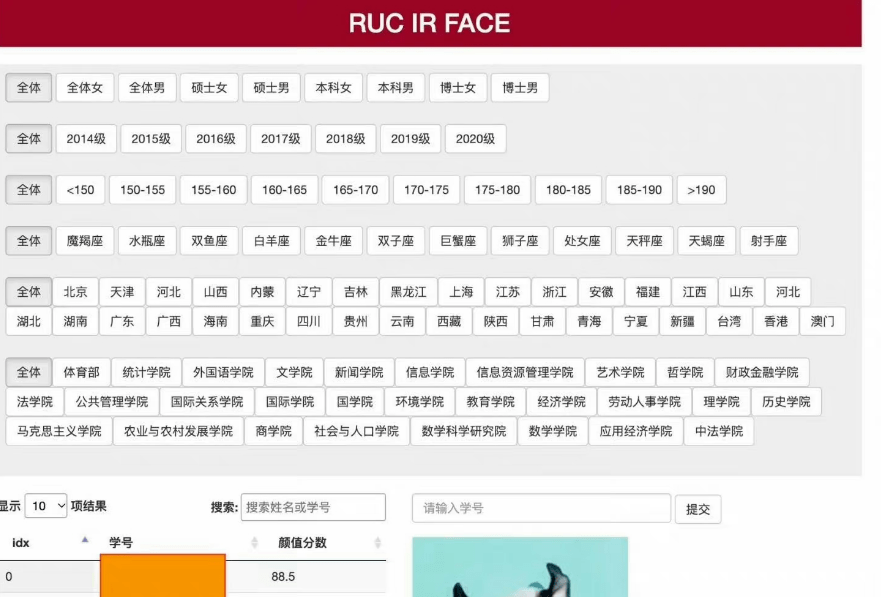
Task: Filter to the 2020级 cohort
Action: 475,139
